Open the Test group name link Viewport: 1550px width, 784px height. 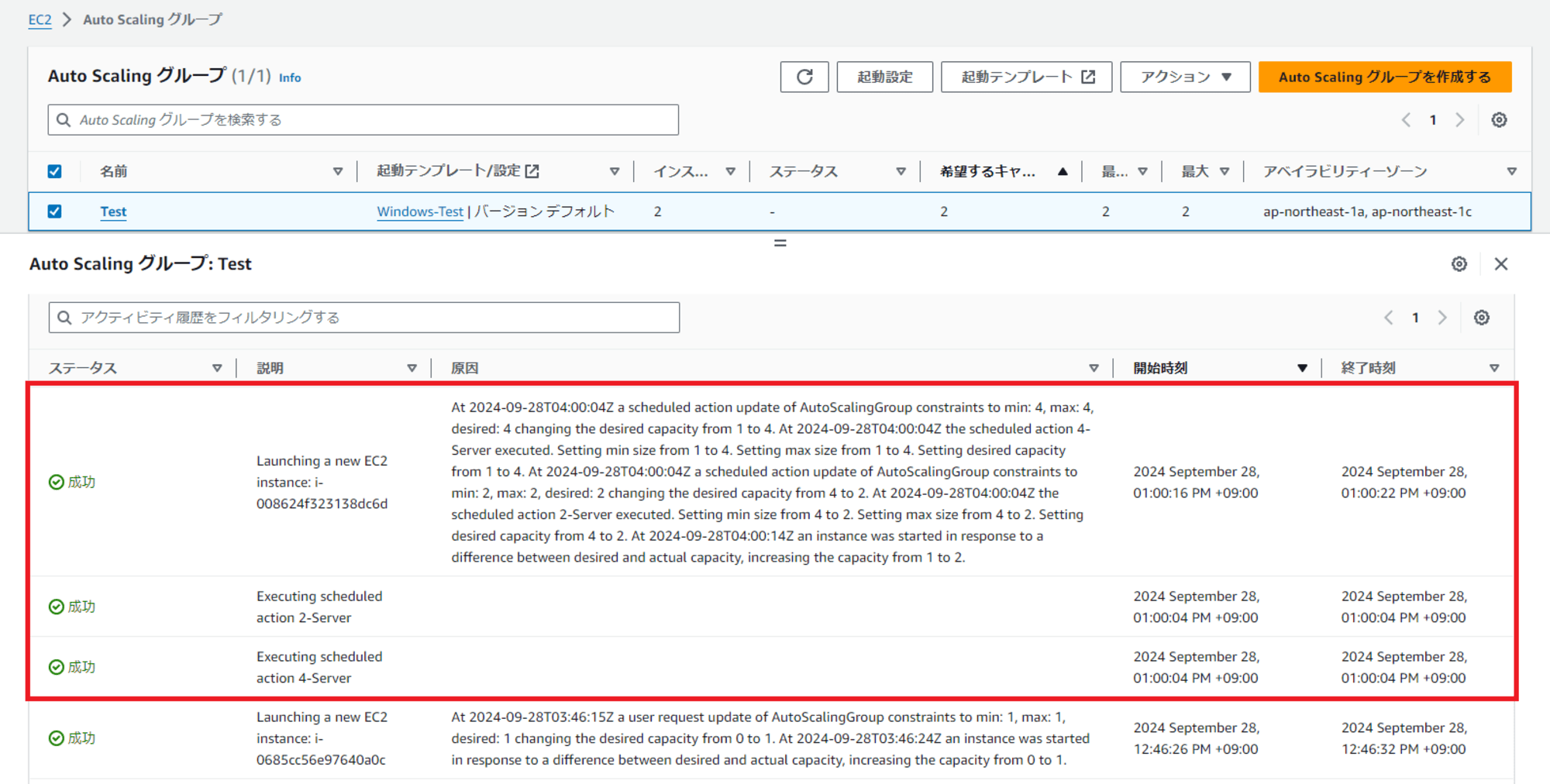113,211
